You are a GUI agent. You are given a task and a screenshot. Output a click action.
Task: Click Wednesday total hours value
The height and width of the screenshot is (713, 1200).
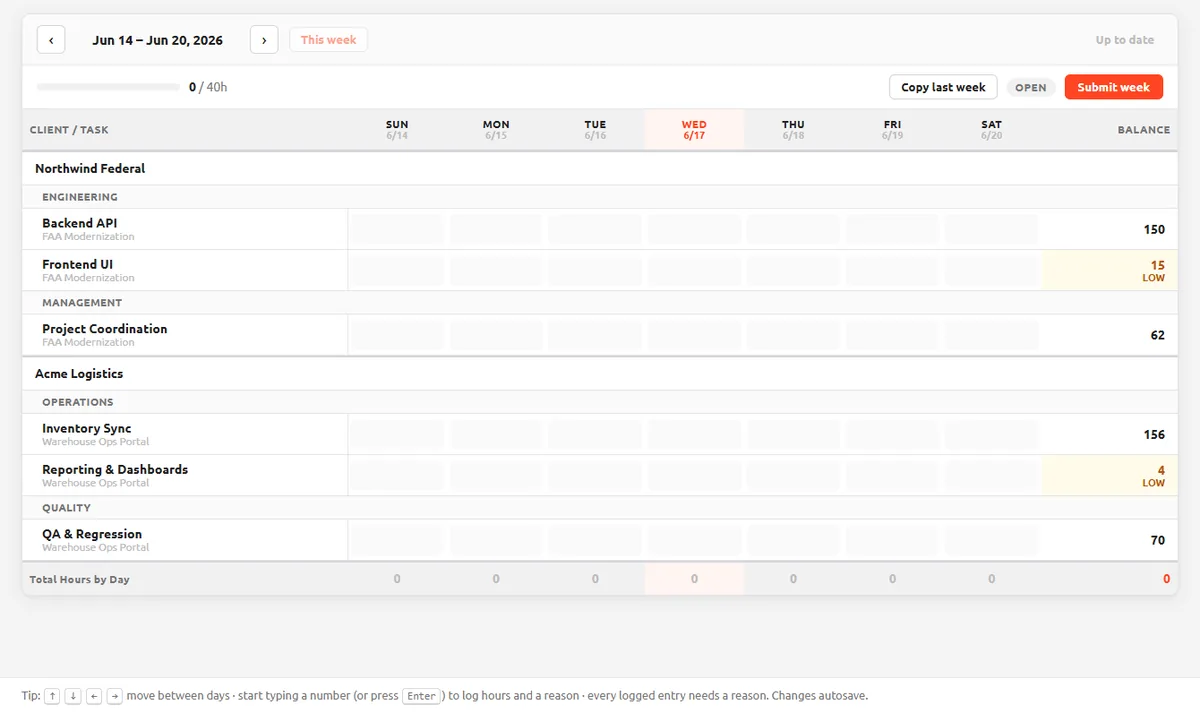click(694, 579)
